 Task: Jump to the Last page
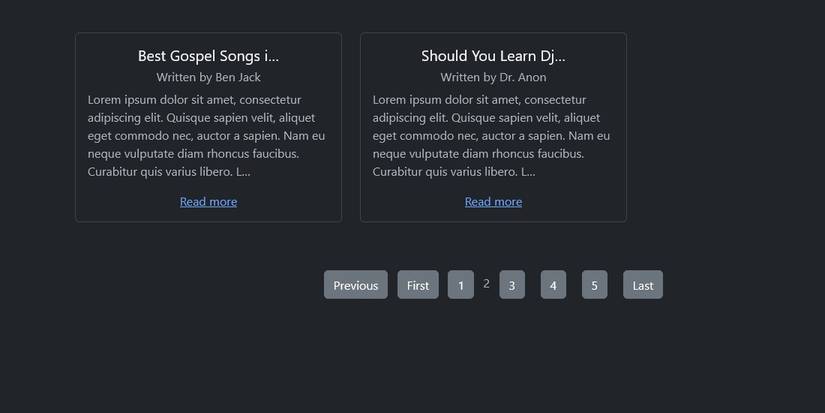click(643, 285)
